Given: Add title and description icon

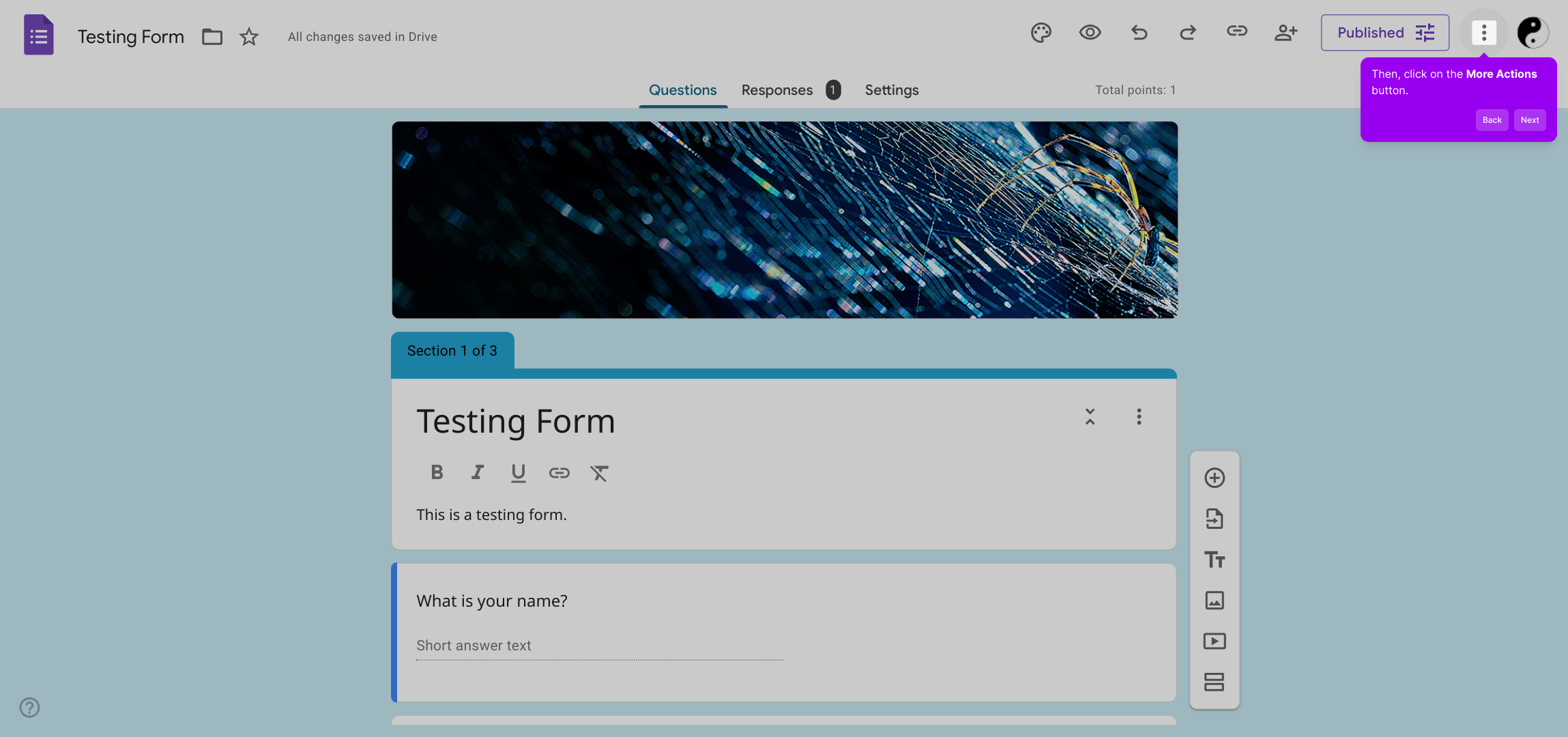Looking at the screenshot, I should pyautogui.click(x=1214, y=560).
